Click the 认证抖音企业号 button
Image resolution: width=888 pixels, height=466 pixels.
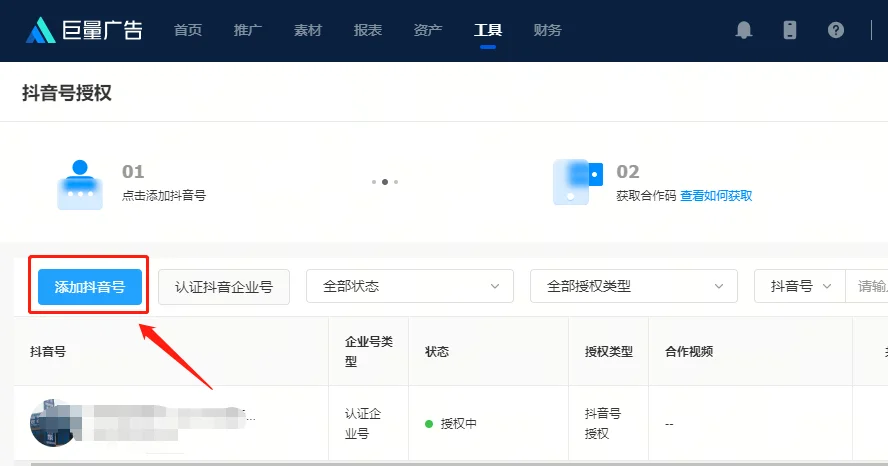pos(224,286)
